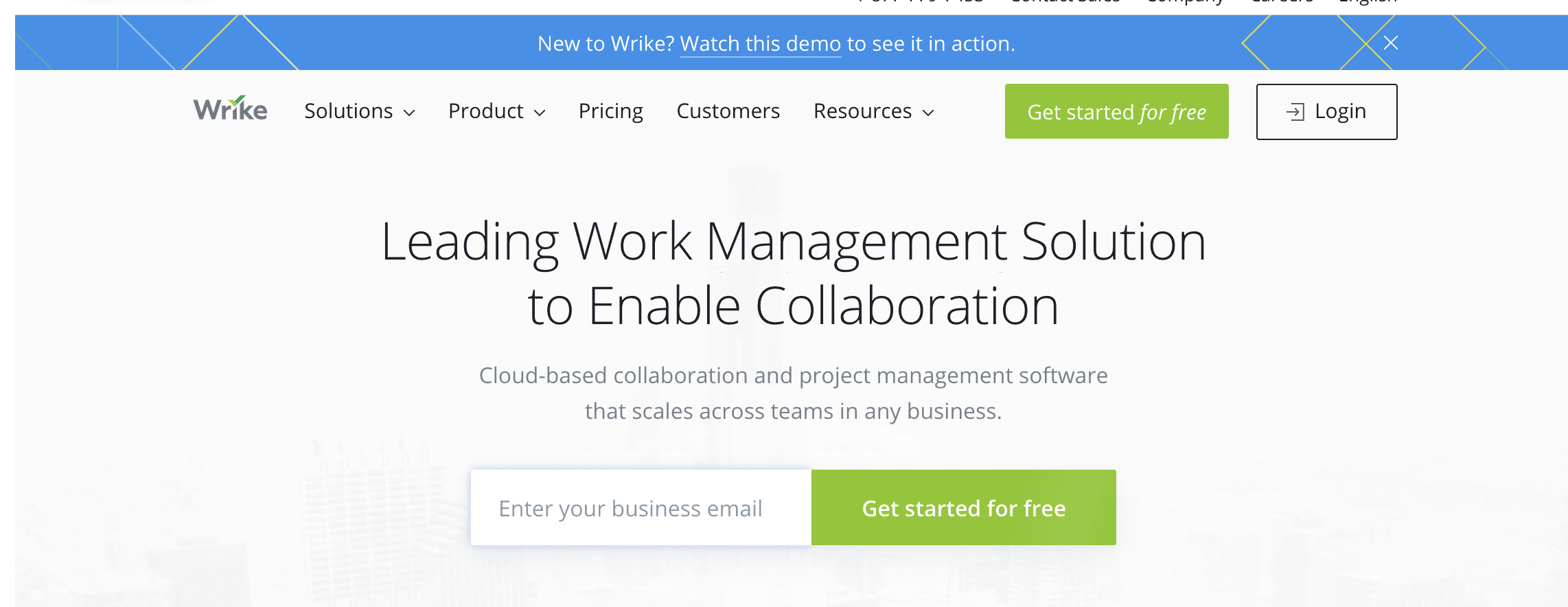Viewport: 1568px width, 607px height.
Task: Open the Watch this demo link
Action: pos(760,43)
